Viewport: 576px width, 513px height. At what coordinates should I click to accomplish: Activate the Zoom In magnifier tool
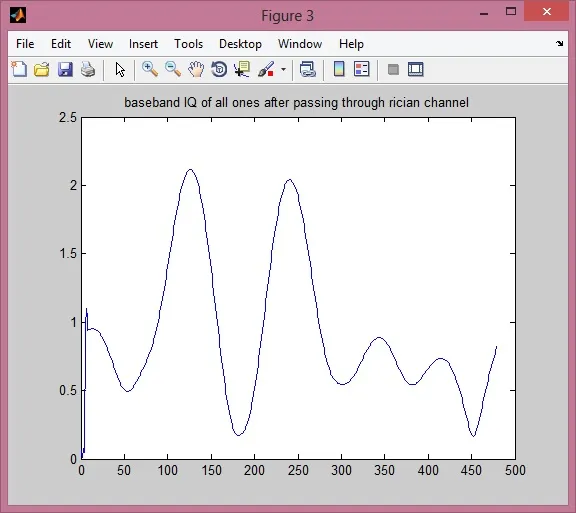click(x=150, y=69)
